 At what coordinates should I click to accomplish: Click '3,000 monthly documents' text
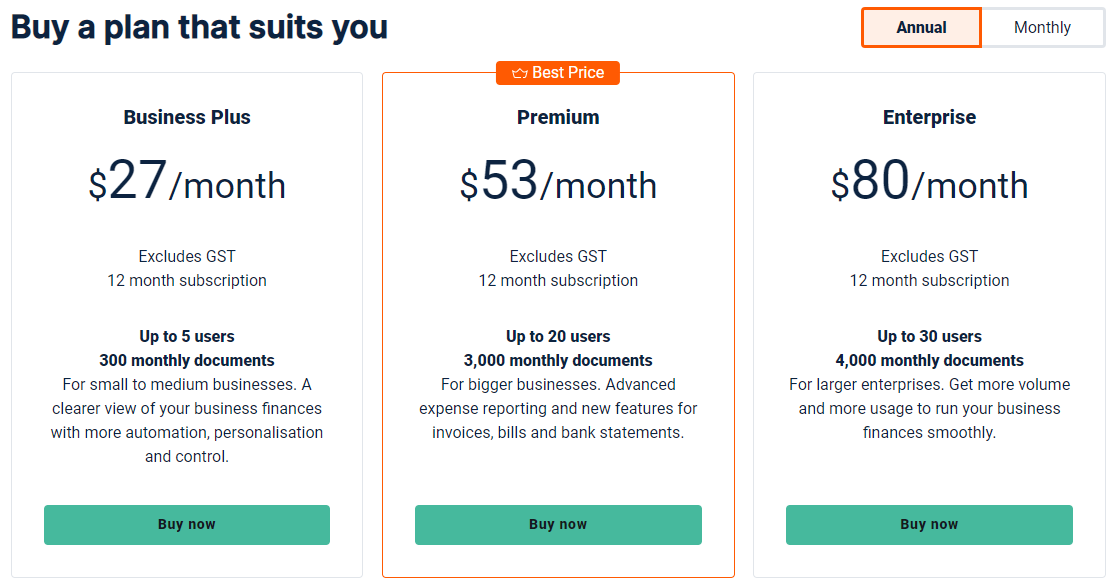558,361
